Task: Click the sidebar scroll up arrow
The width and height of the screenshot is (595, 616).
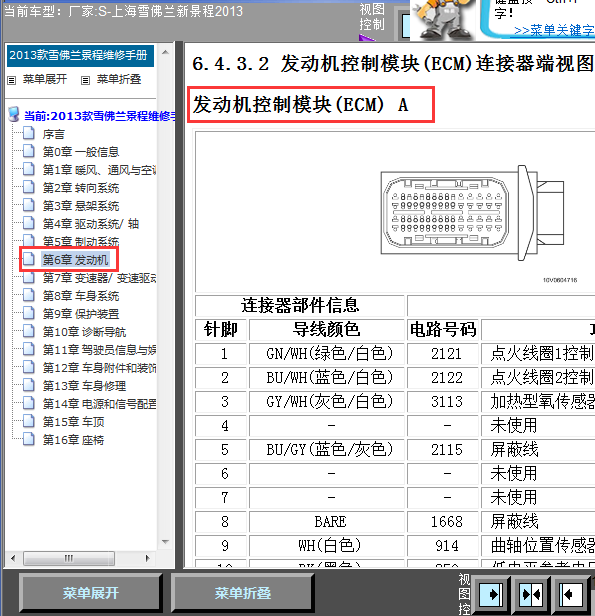Action: 165,52
